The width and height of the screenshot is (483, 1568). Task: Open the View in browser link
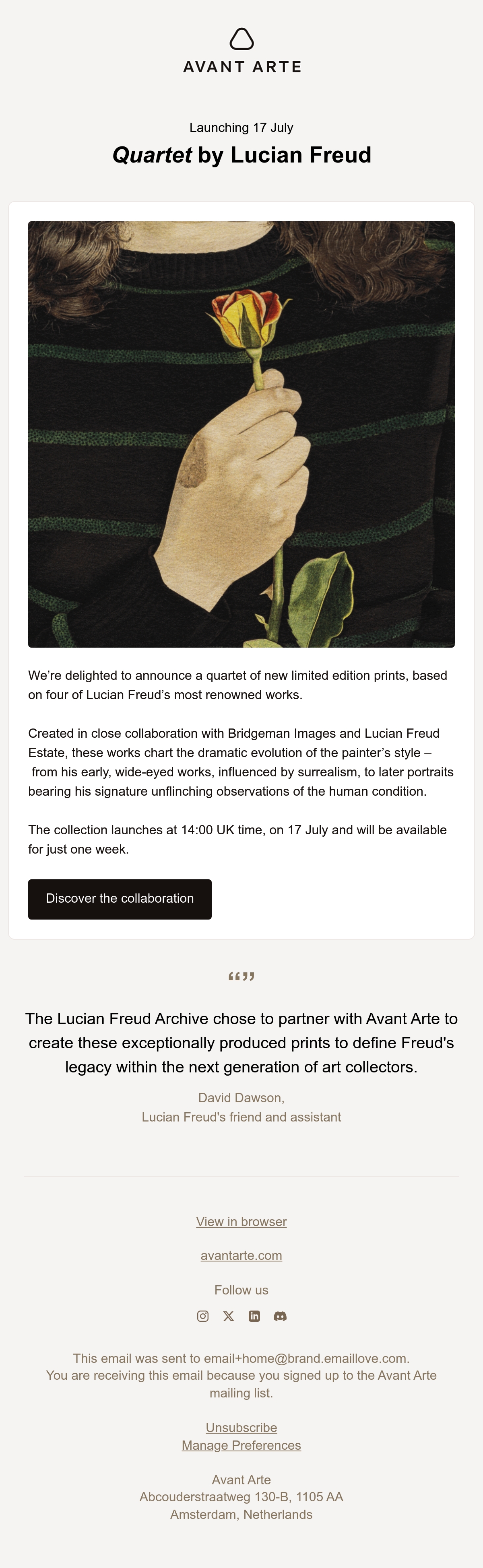click(241, 1222)
